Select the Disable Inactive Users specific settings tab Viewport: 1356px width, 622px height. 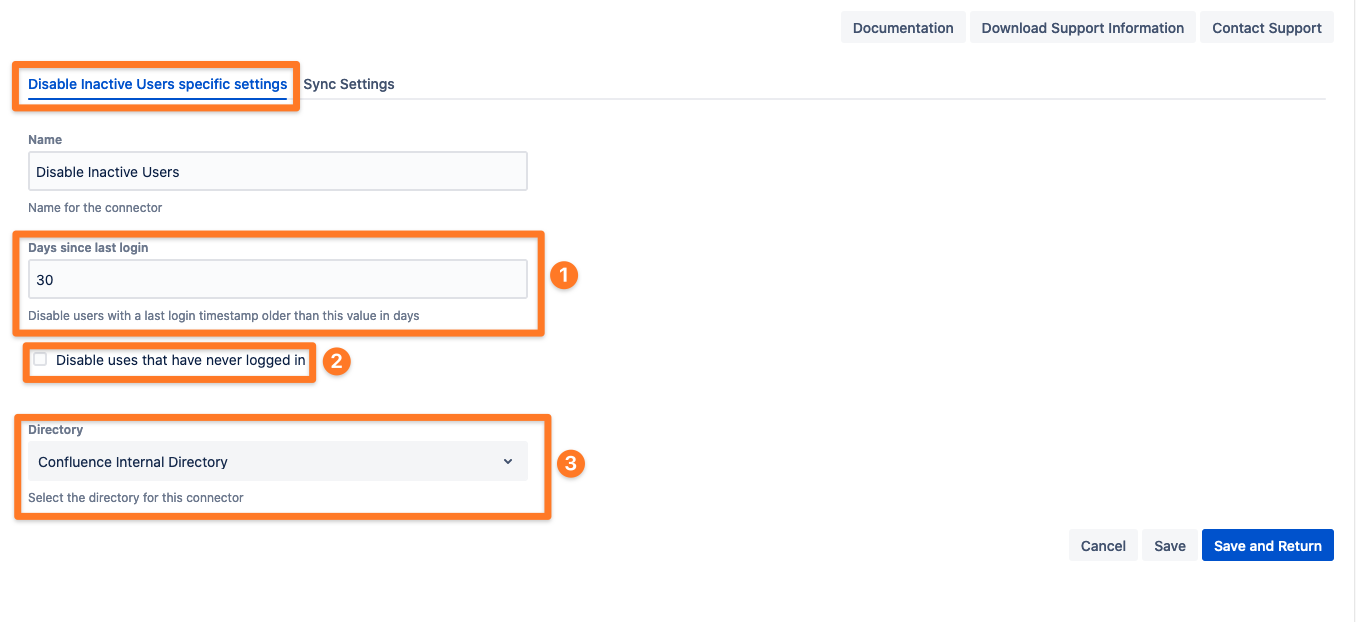coord(155,84)
